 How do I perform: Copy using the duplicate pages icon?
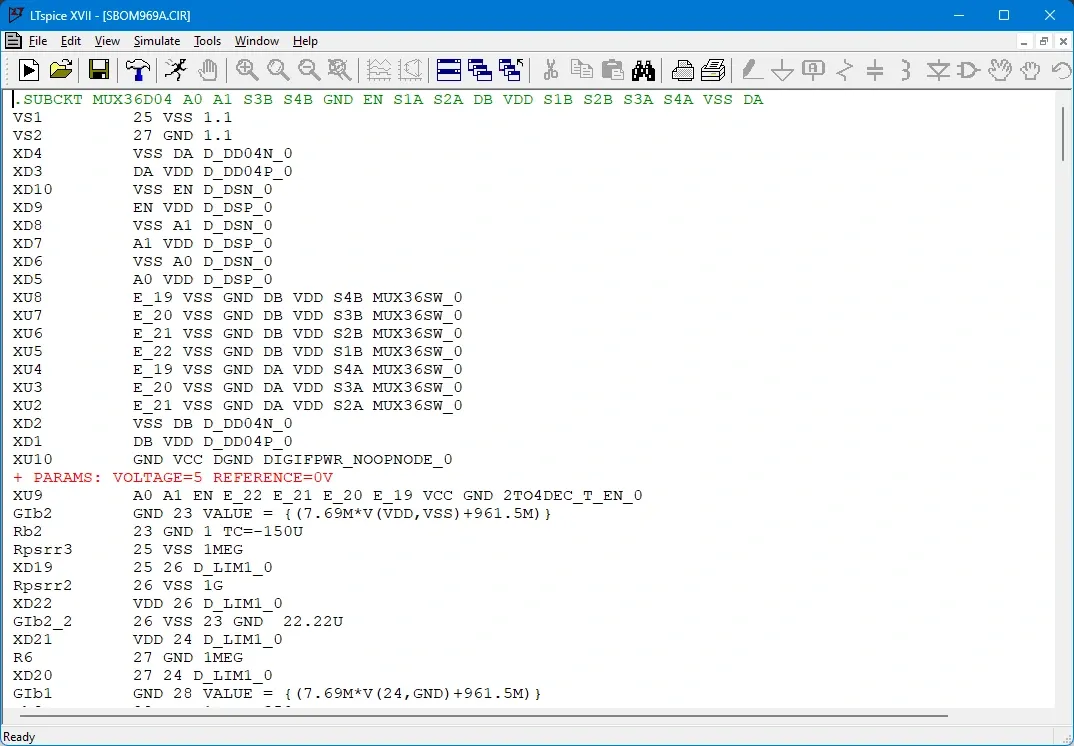tap(582, 70)
